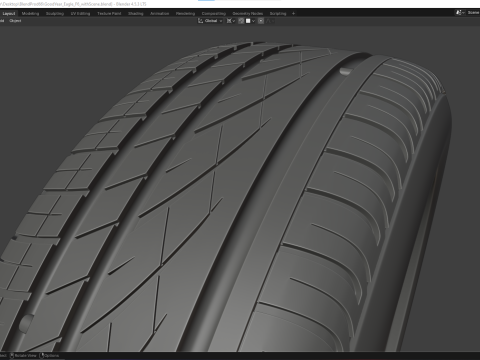The image size is (480, 360).
Task: Open the Modeling workspace tab
Action: 30,14
